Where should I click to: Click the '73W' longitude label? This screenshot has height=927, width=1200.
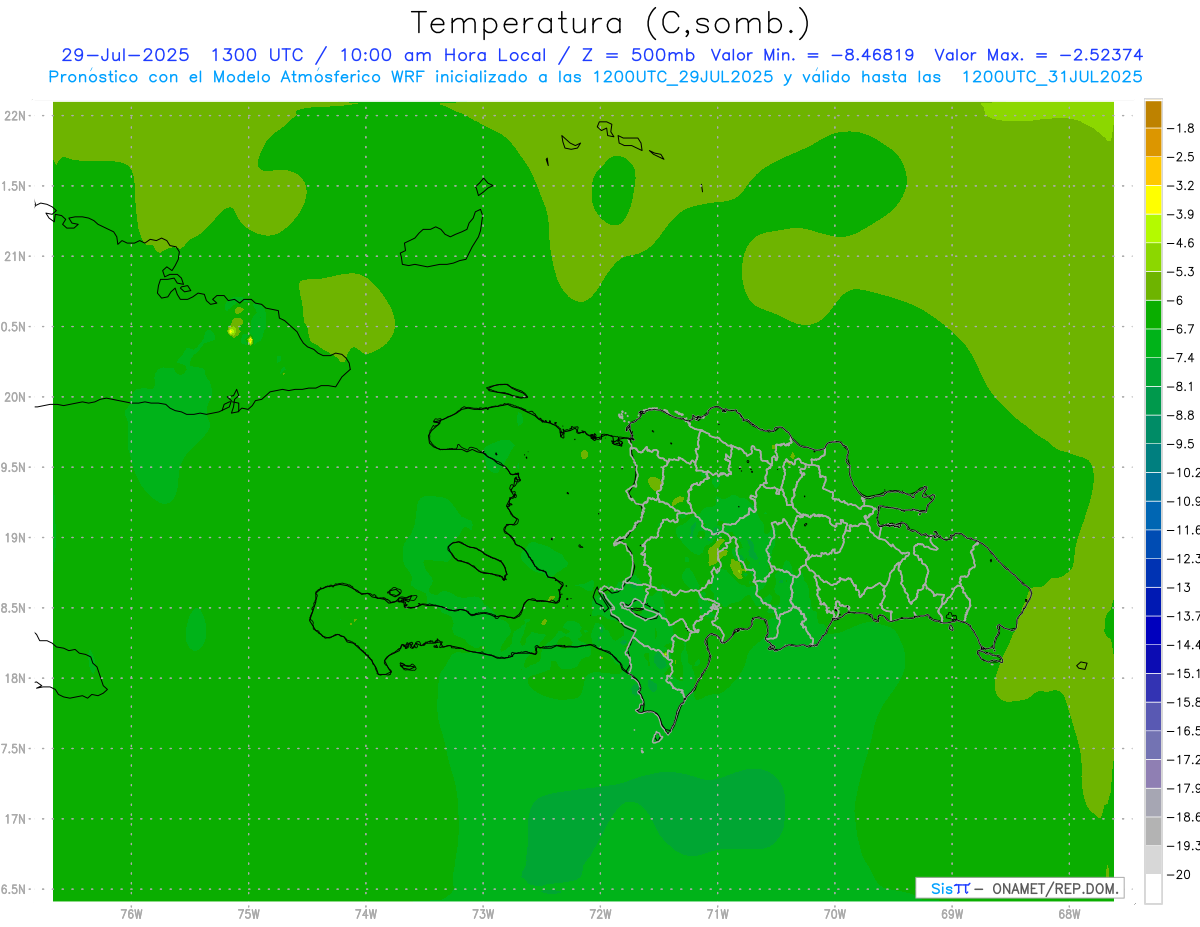pos(483,913)
